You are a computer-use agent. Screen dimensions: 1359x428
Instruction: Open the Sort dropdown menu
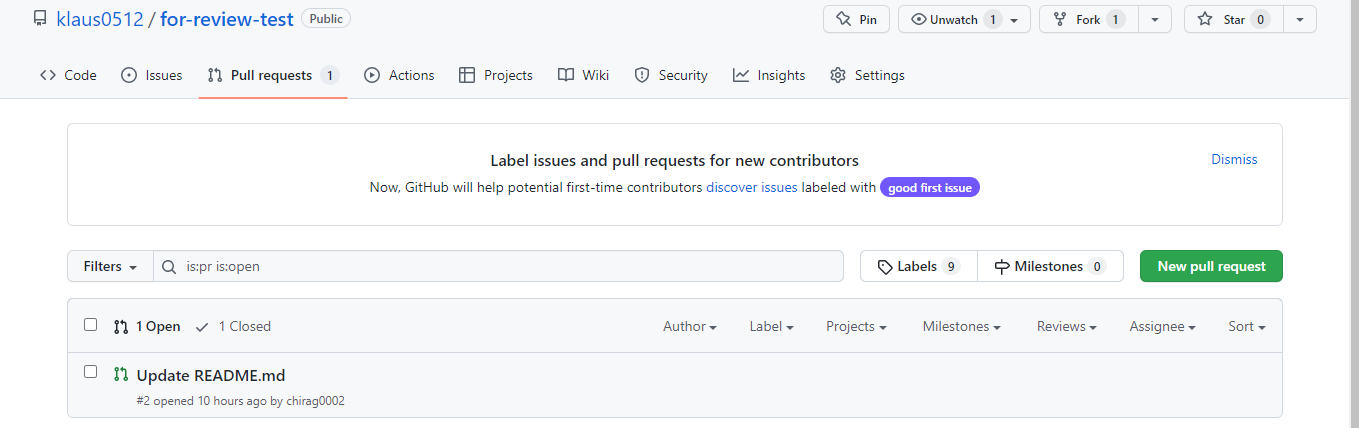pyautogui.click(x=1247, y=326)
